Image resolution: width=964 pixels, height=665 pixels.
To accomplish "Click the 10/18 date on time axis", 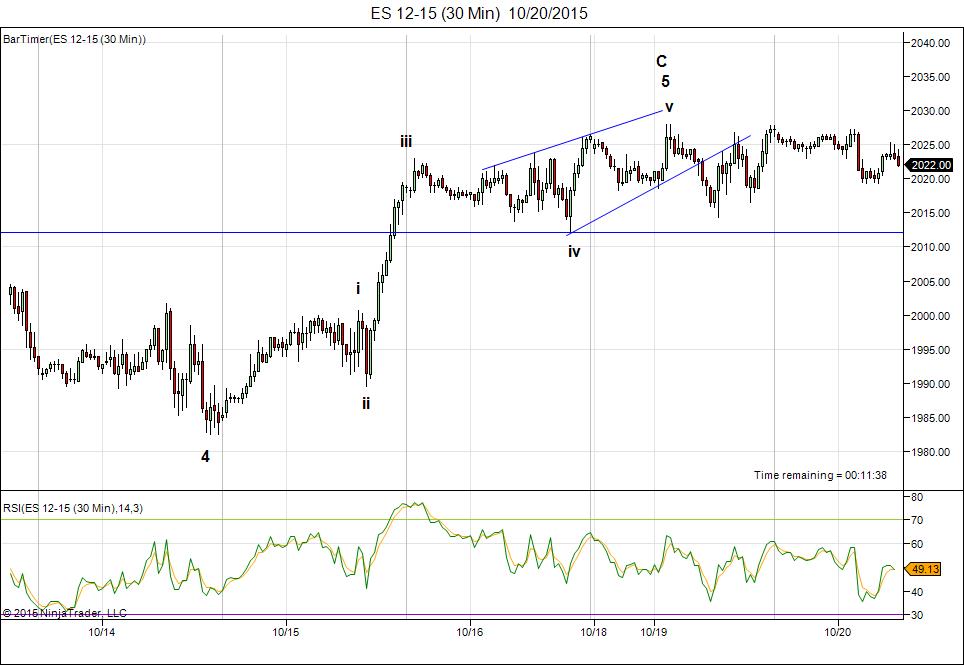I will tap(592, 631).
